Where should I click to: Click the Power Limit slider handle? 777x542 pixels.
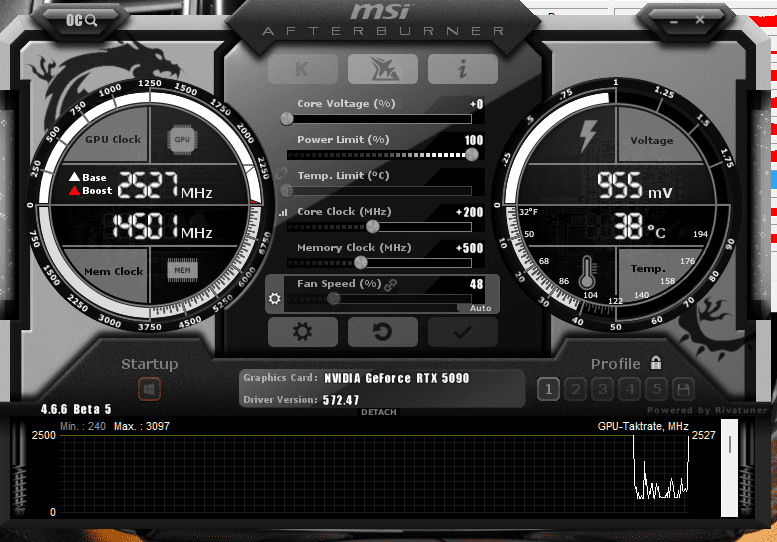tap(472, 155)
